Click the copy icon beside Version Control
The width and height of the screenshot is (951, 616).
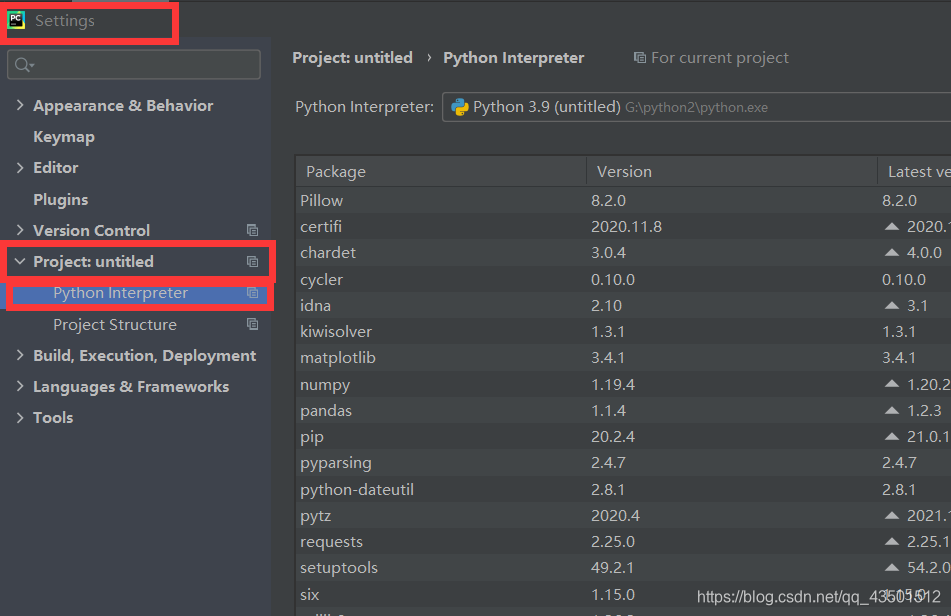pyautogui.click(x=252, y=230)
